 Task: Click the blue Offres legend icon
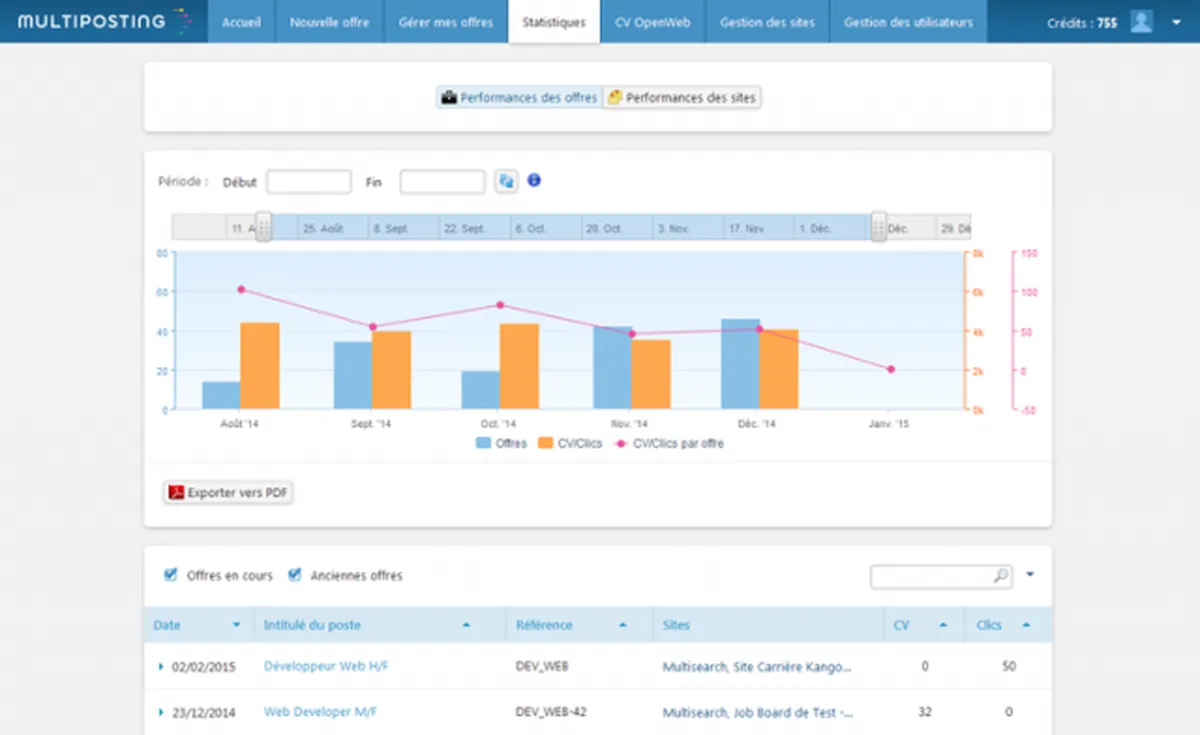[484, 443]
